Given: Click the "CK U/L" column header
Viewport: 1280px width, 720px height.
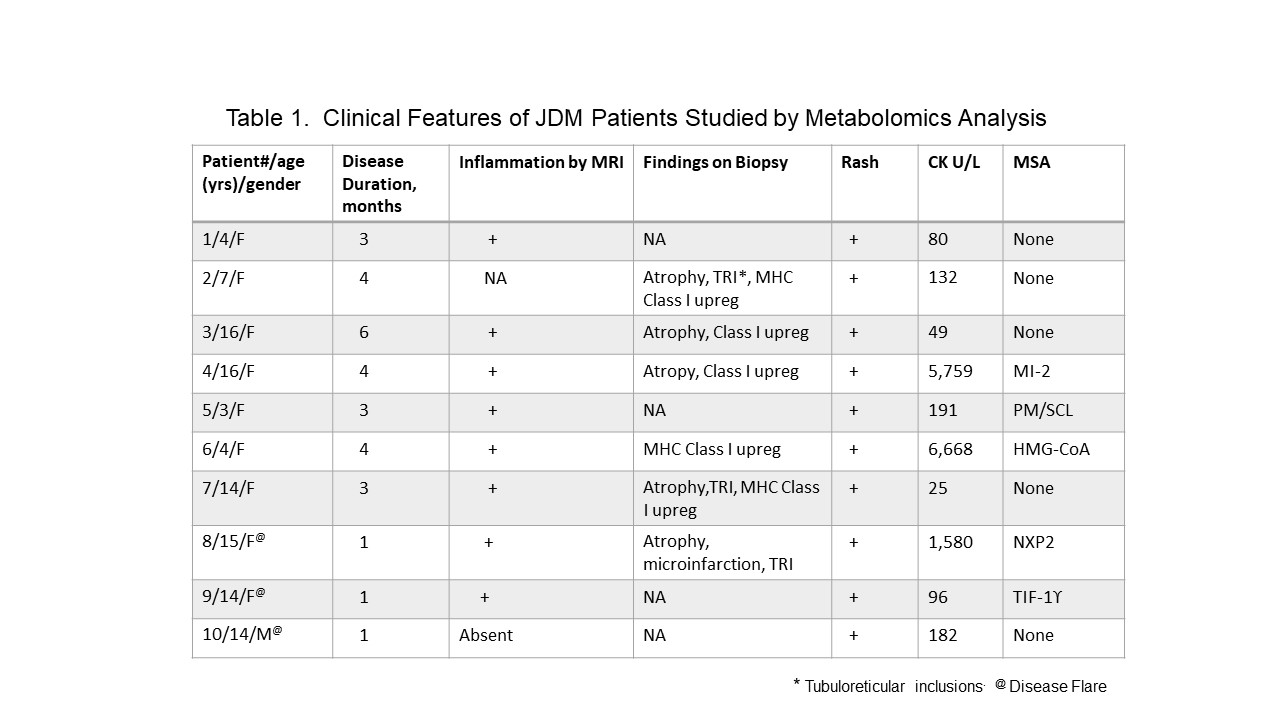Looking at the screenshot, I should pos(953,162).
